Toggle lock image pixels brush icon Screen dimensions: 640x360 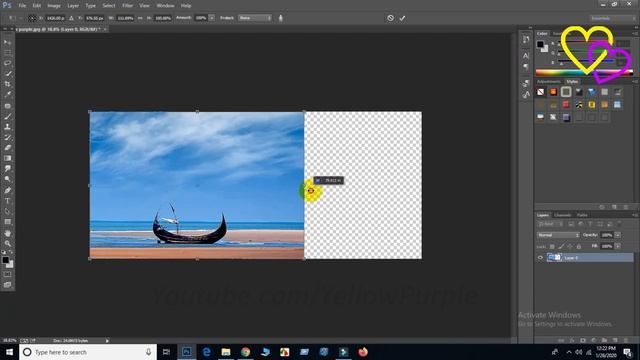561,247
